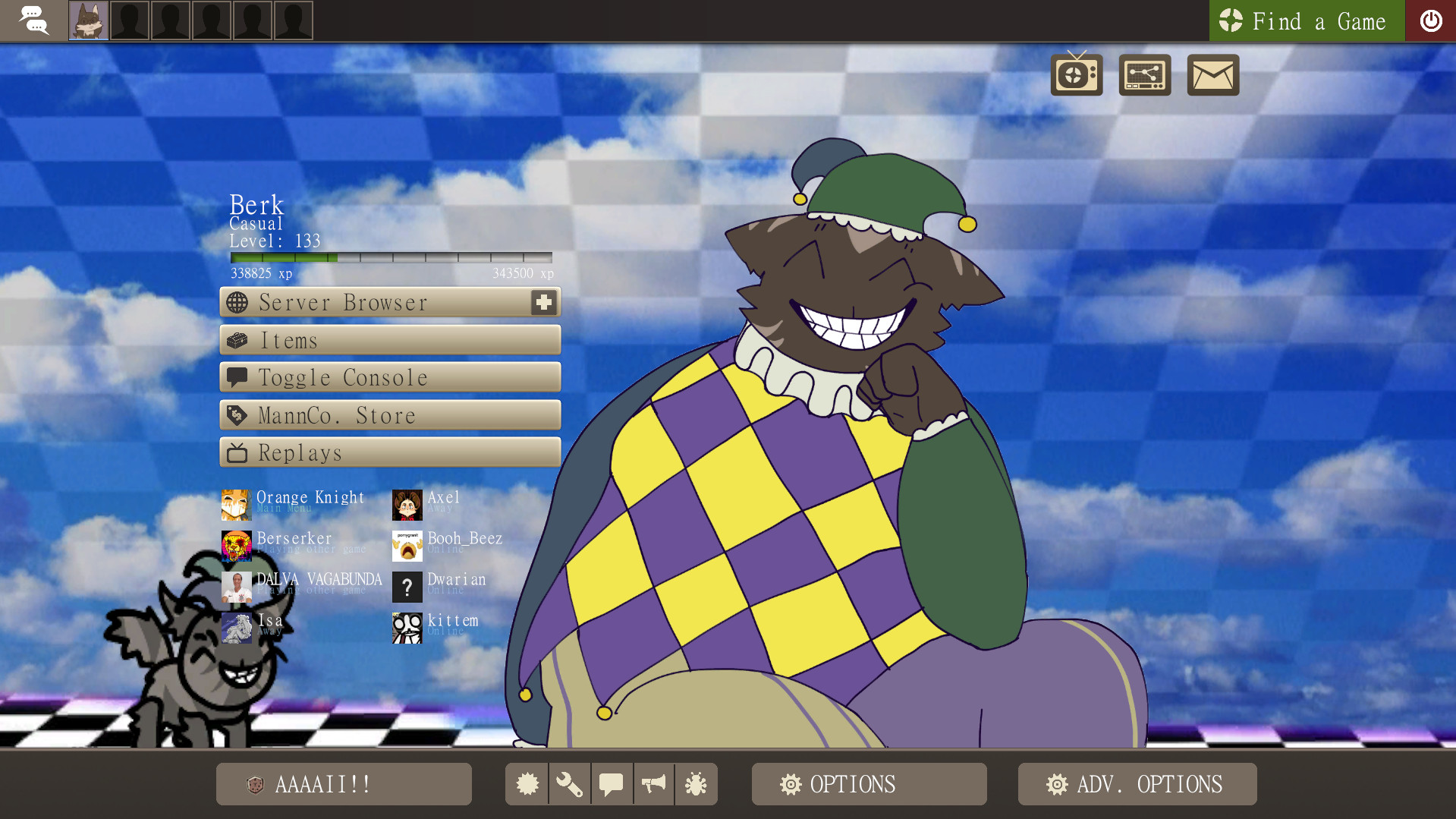Screen dimensions: 1456x819
Task: Click the Berk player name
Action: point(256,204)
